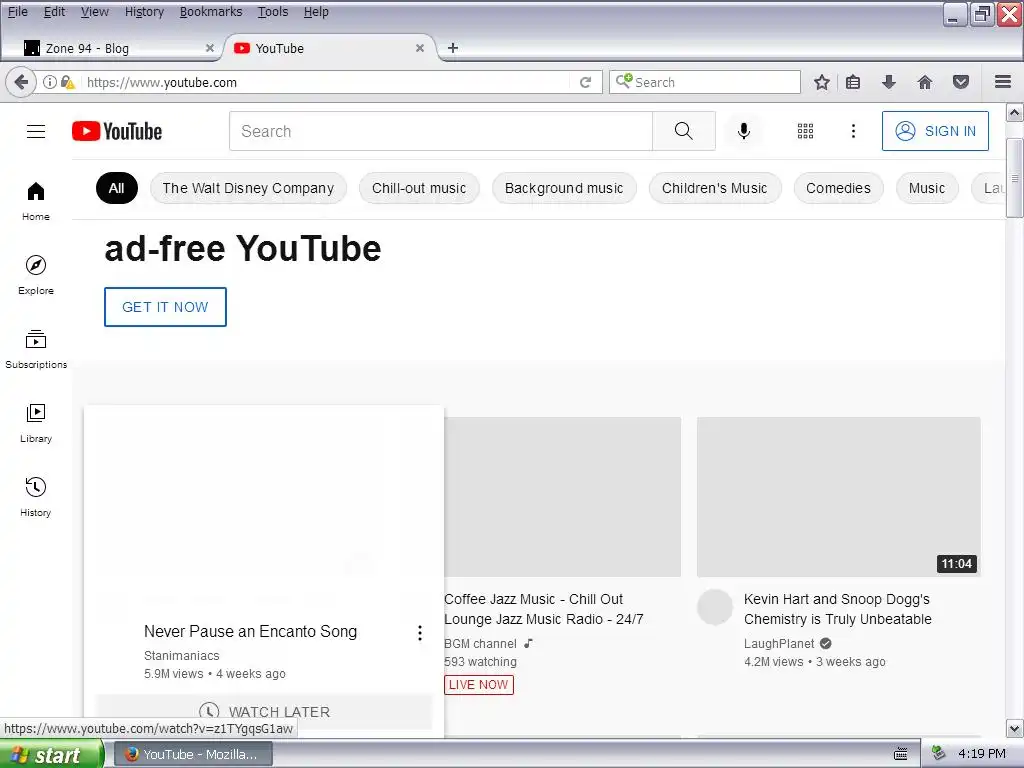This screenshot has height=768, width=1024.
Task: Click the Windows start button
Action: click(x=52, y=754)
